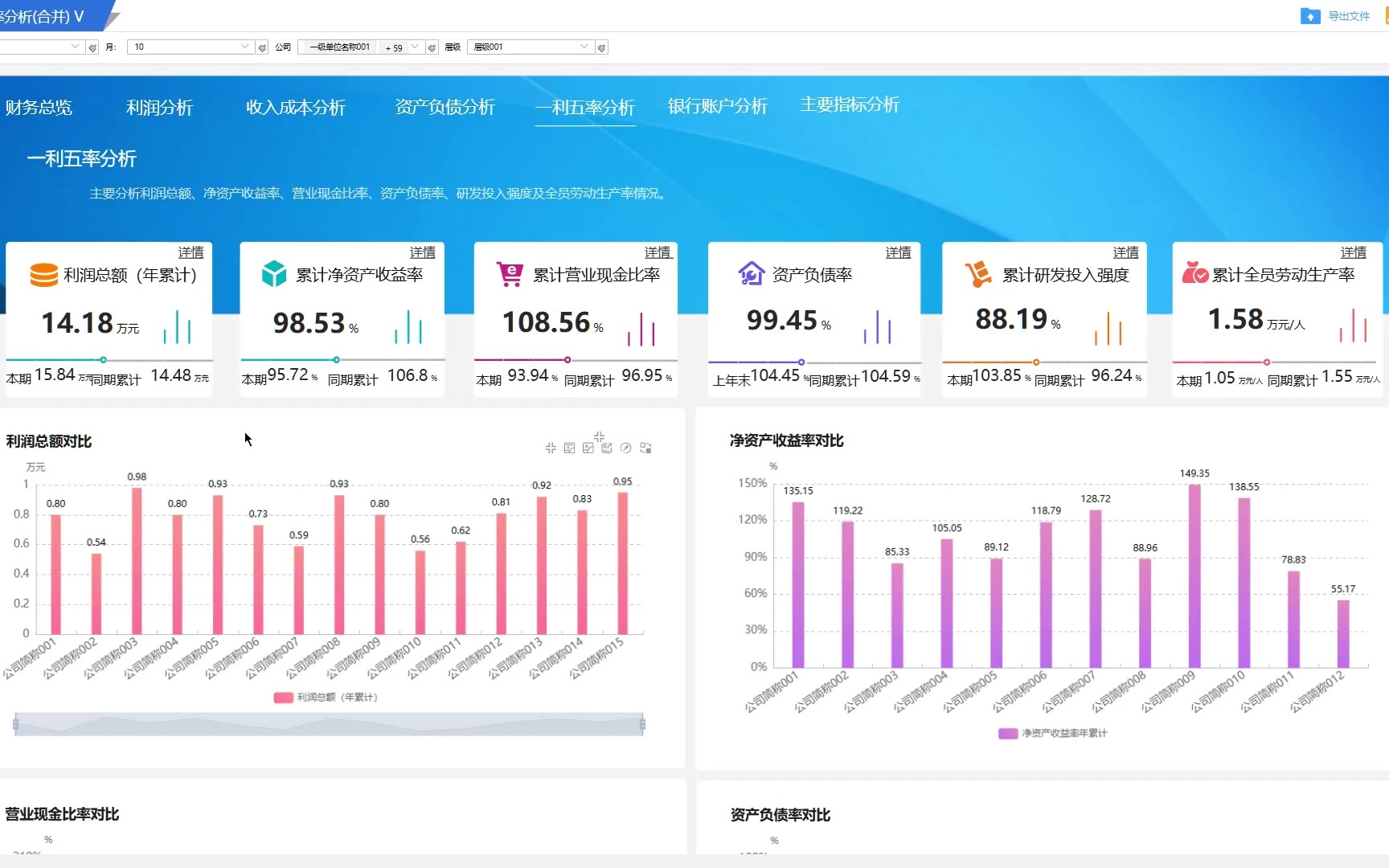Switch to the 利润分析 tab
Image resolution: width=1389 pixels, height=868 pixels.
pos(159,108)
